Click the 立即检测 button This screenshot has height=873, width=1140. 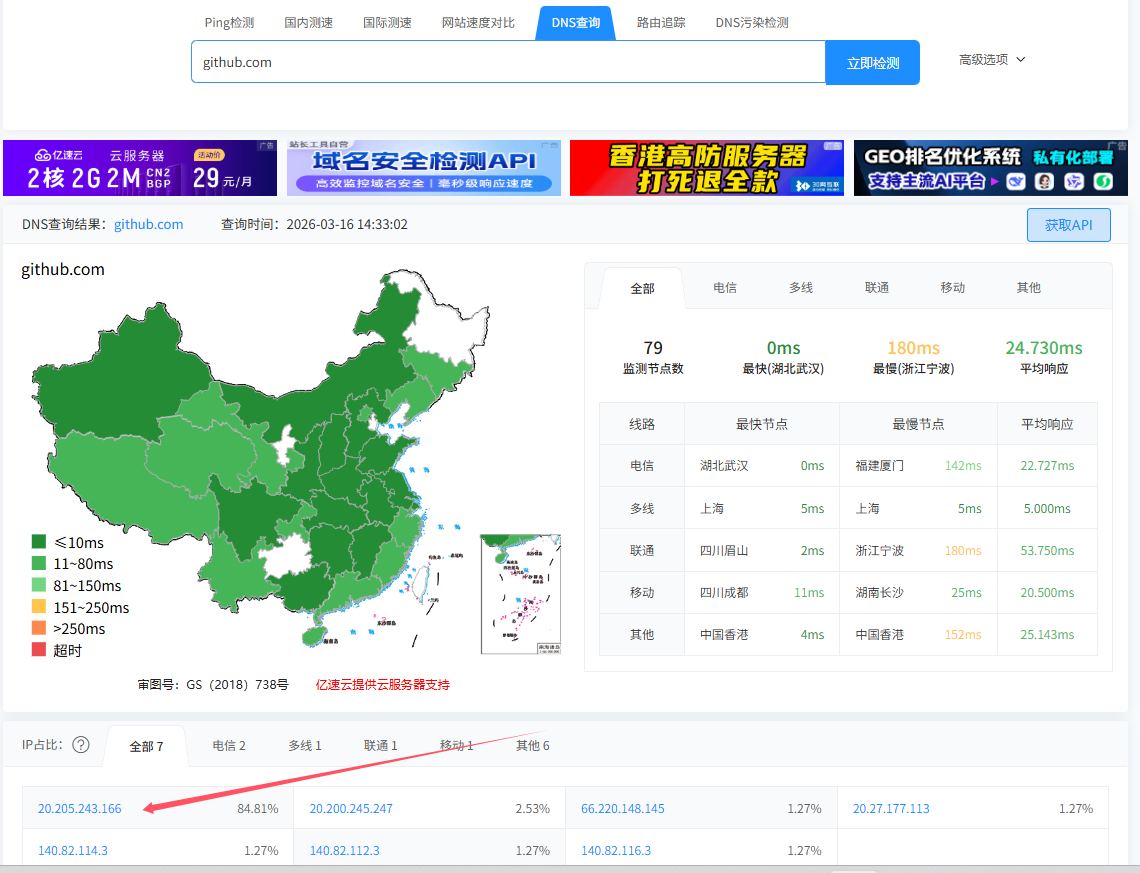coord(872,63)
